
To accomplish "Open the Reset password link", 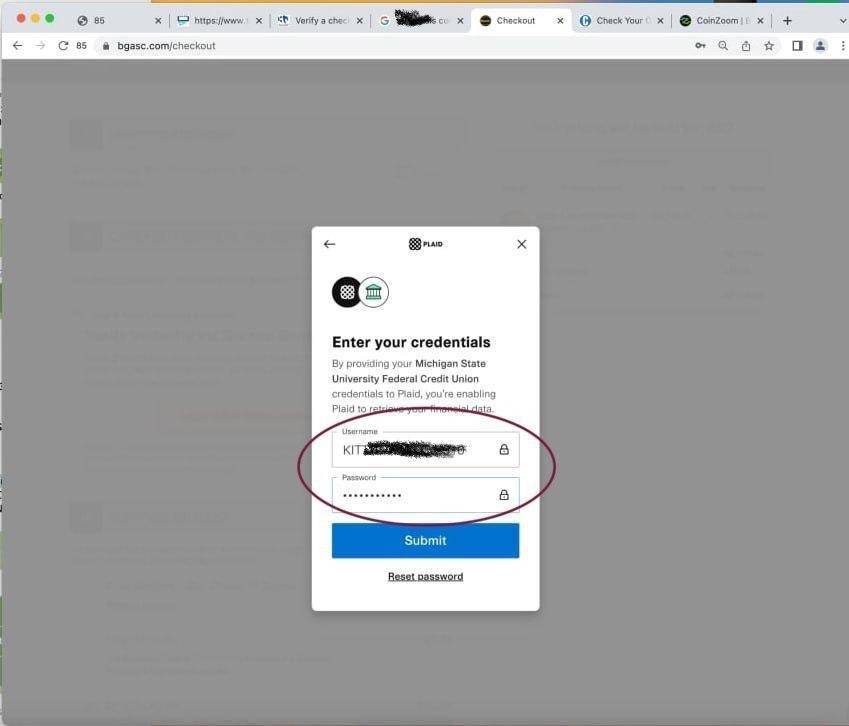I will pos(425,577).
